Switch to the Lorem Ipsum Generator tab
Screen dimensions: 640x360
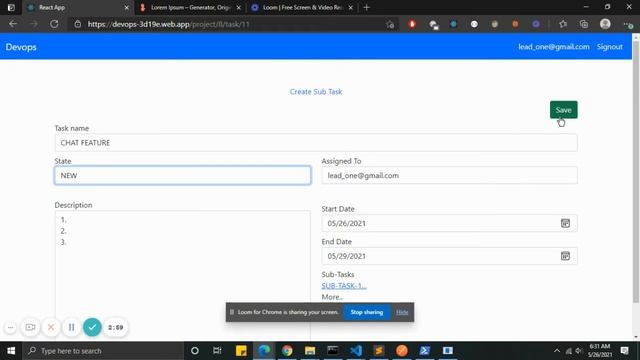(190, 7)
